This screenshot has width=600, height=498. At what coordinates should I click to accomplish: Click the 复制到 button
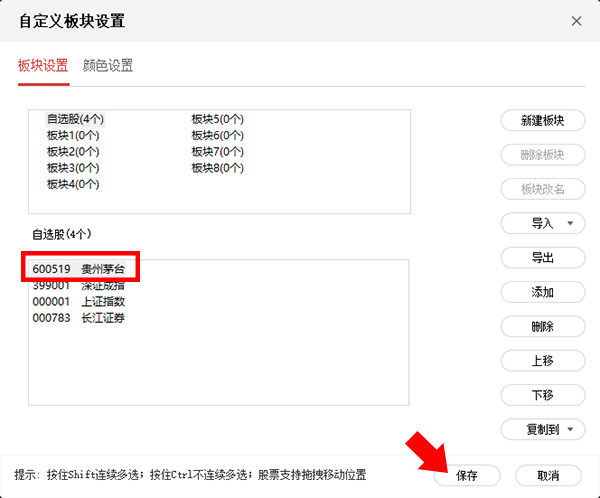point(542,429)
